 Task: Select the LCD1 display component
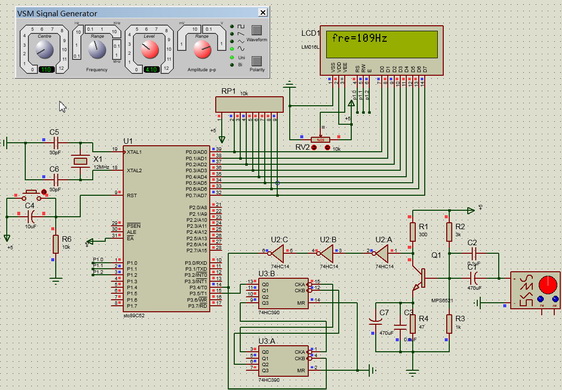pyautogui.click(x=382, y=50)
